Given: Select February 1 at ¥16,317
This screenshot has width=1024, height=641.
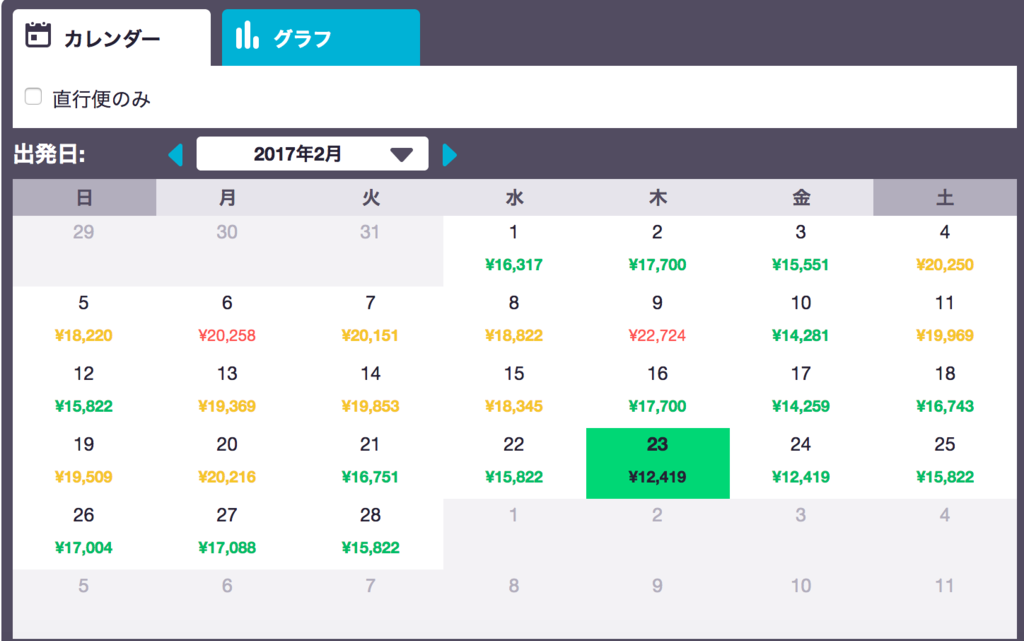Looking at the screenshot, I should point(515,251).
